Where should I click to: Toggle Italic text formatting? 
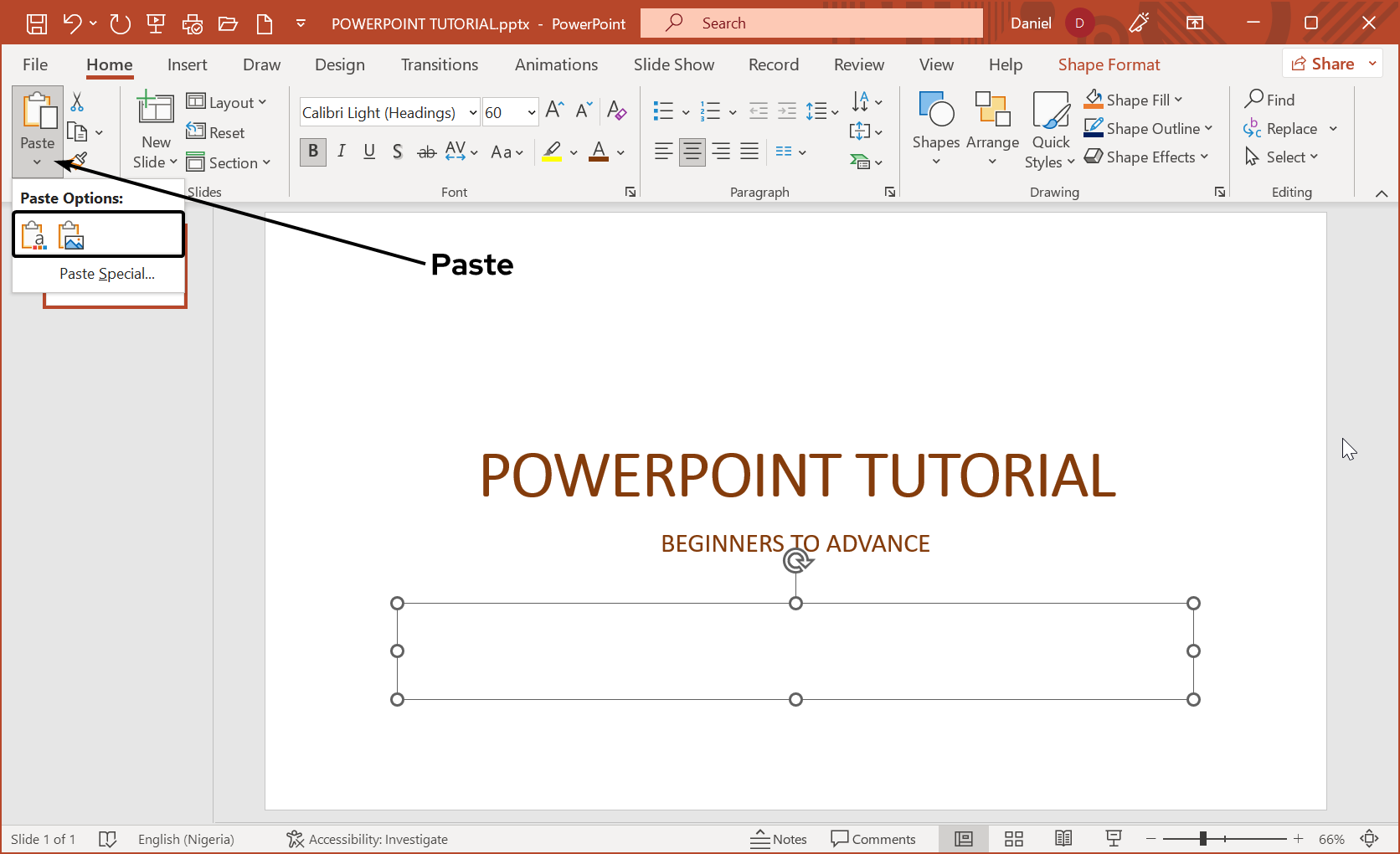[x=342, y=152]
